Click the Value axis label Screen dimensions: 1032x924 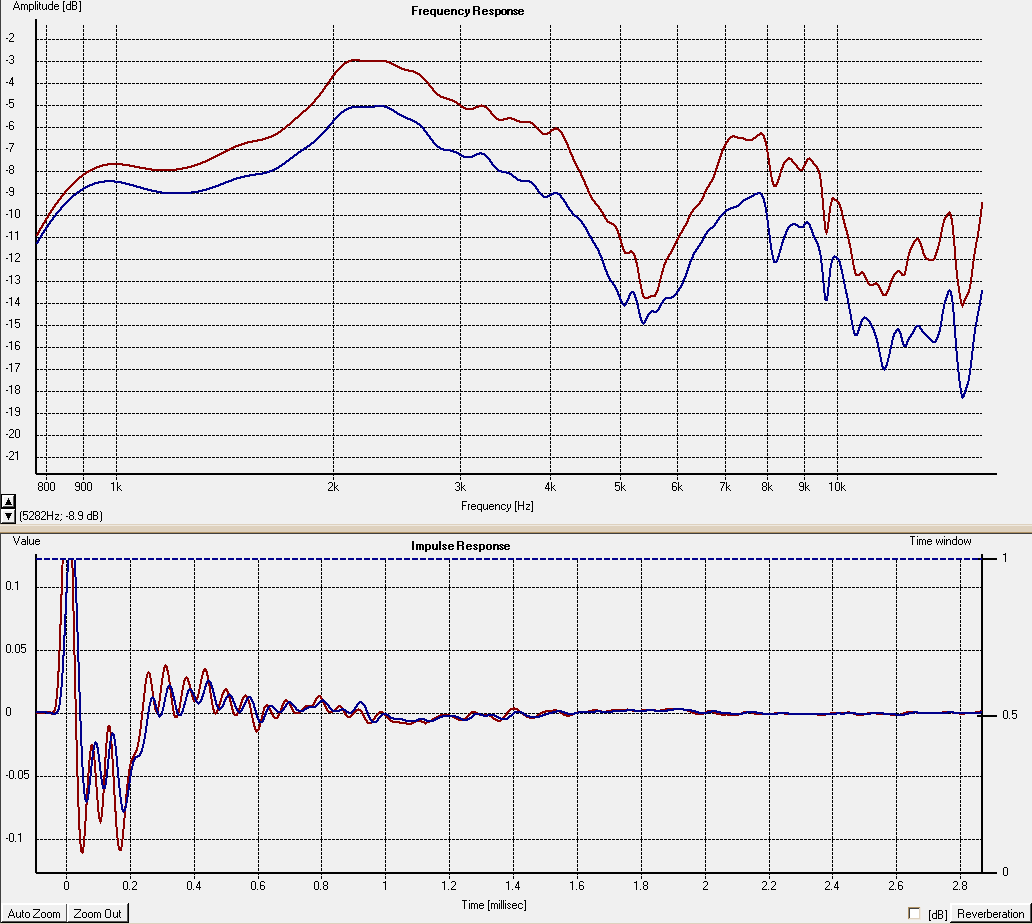26,541
